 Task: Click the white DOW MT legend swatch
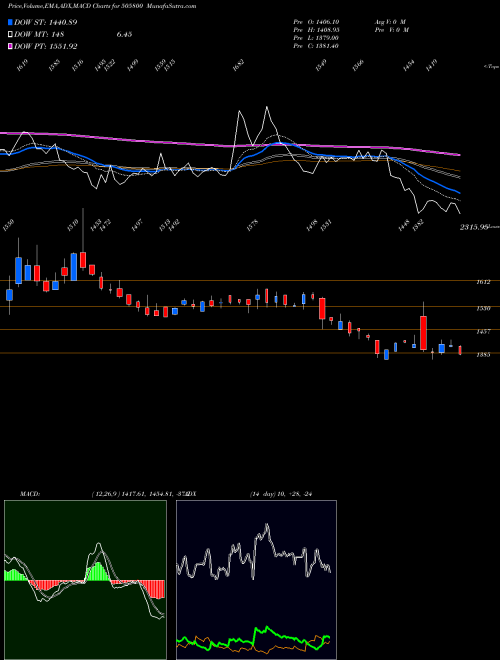click(10, 35)
